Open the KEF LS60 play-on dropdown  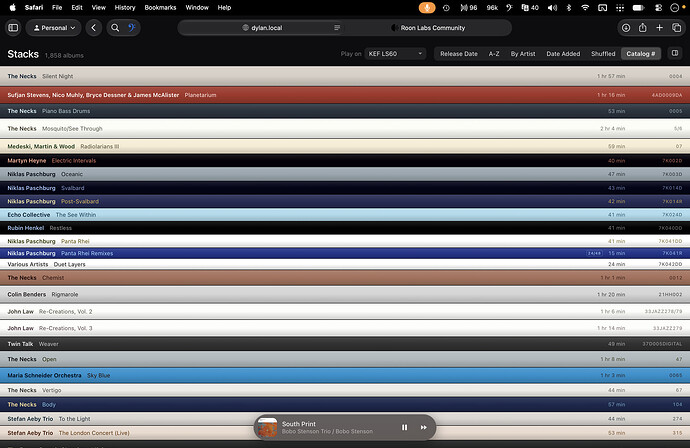tap(395, 54)
